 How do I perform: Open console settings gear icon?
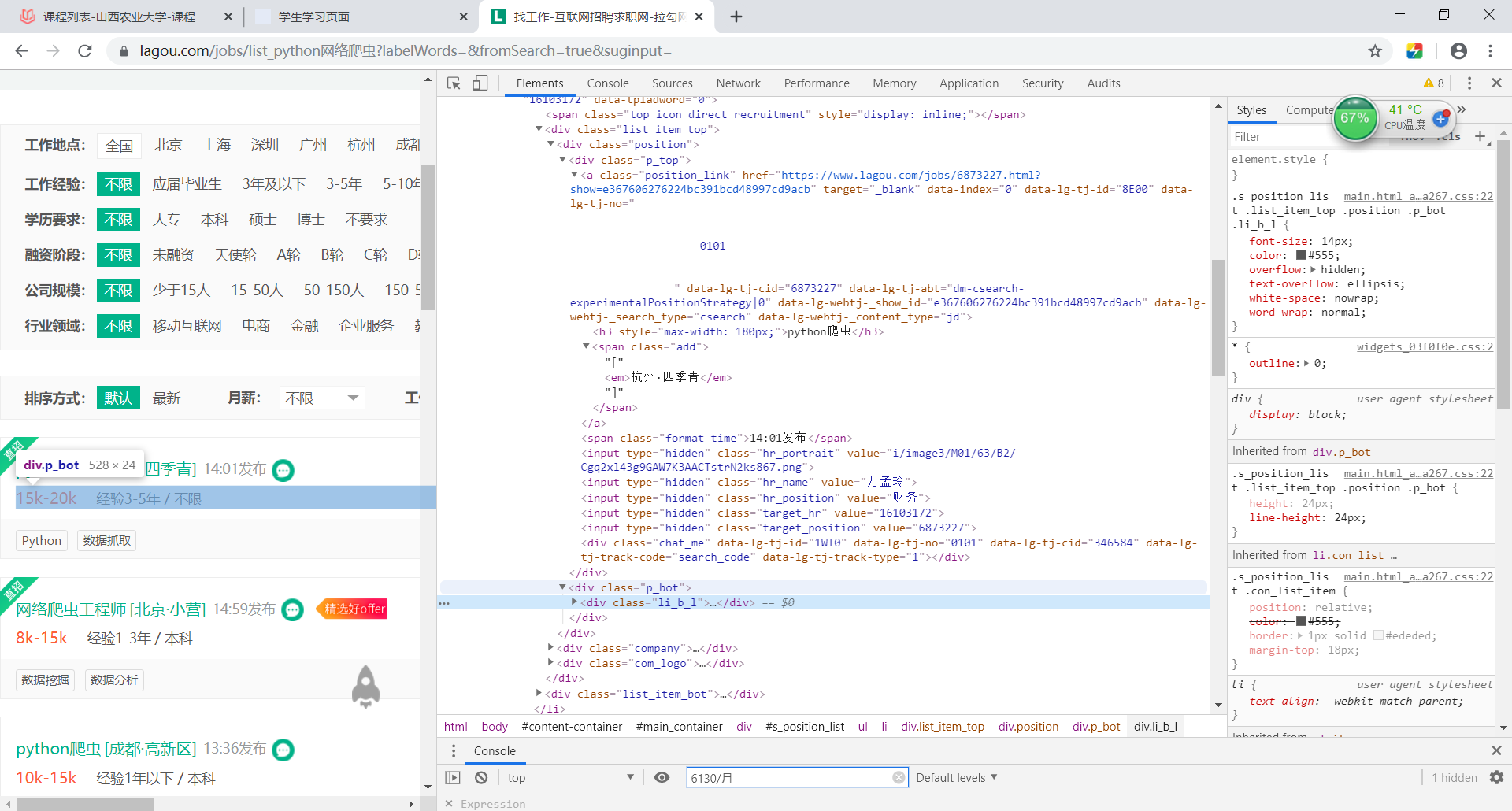coord(1496,778)
